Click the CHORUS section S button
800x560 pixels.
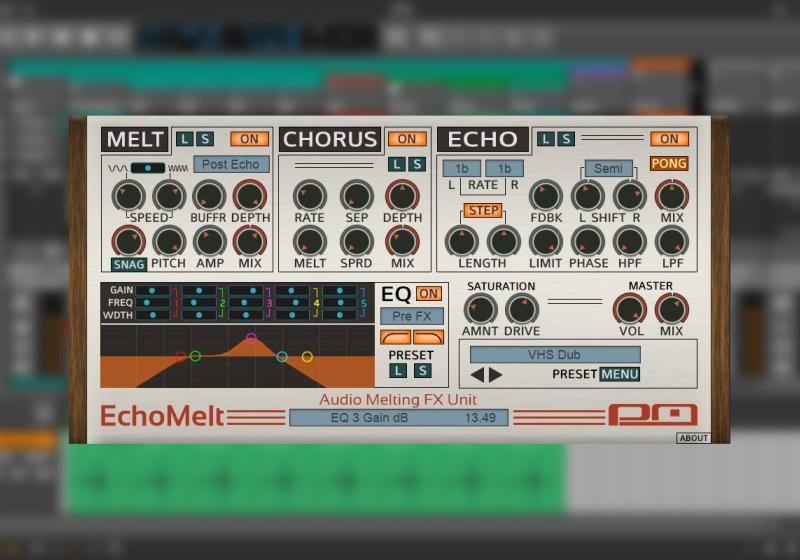pyautogui.click(x=417, y=164)
